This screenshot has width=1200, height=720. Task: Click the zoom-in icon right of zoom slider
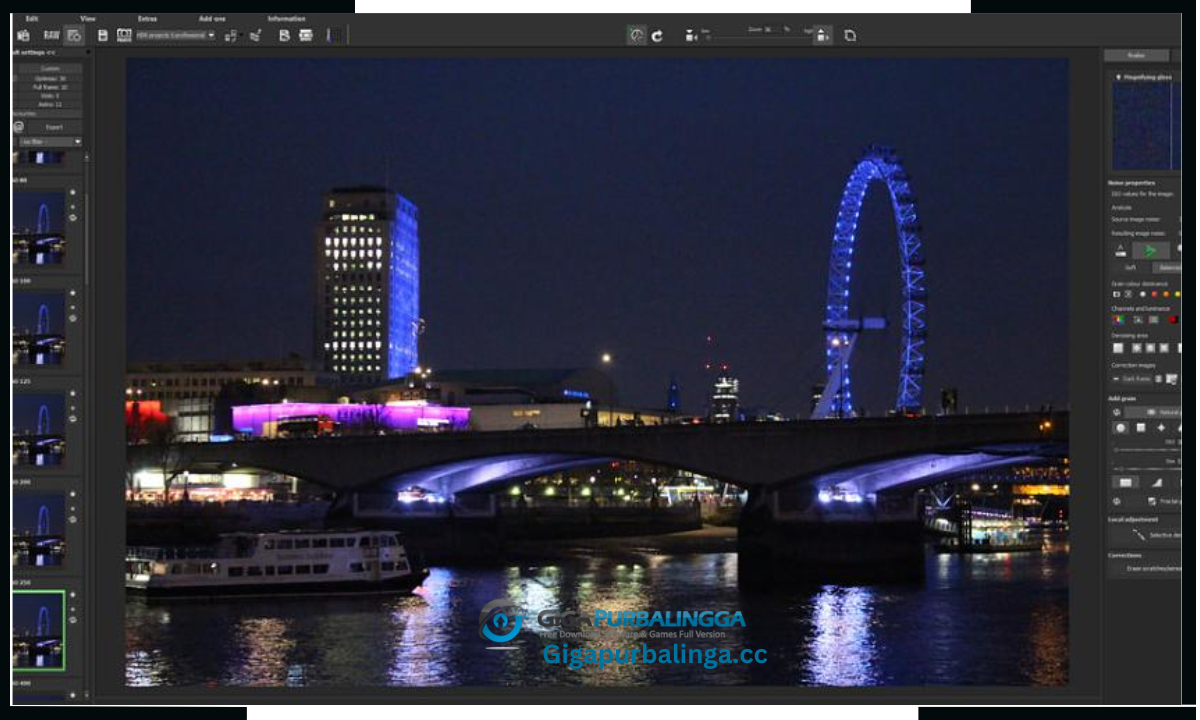coord(822,35)
